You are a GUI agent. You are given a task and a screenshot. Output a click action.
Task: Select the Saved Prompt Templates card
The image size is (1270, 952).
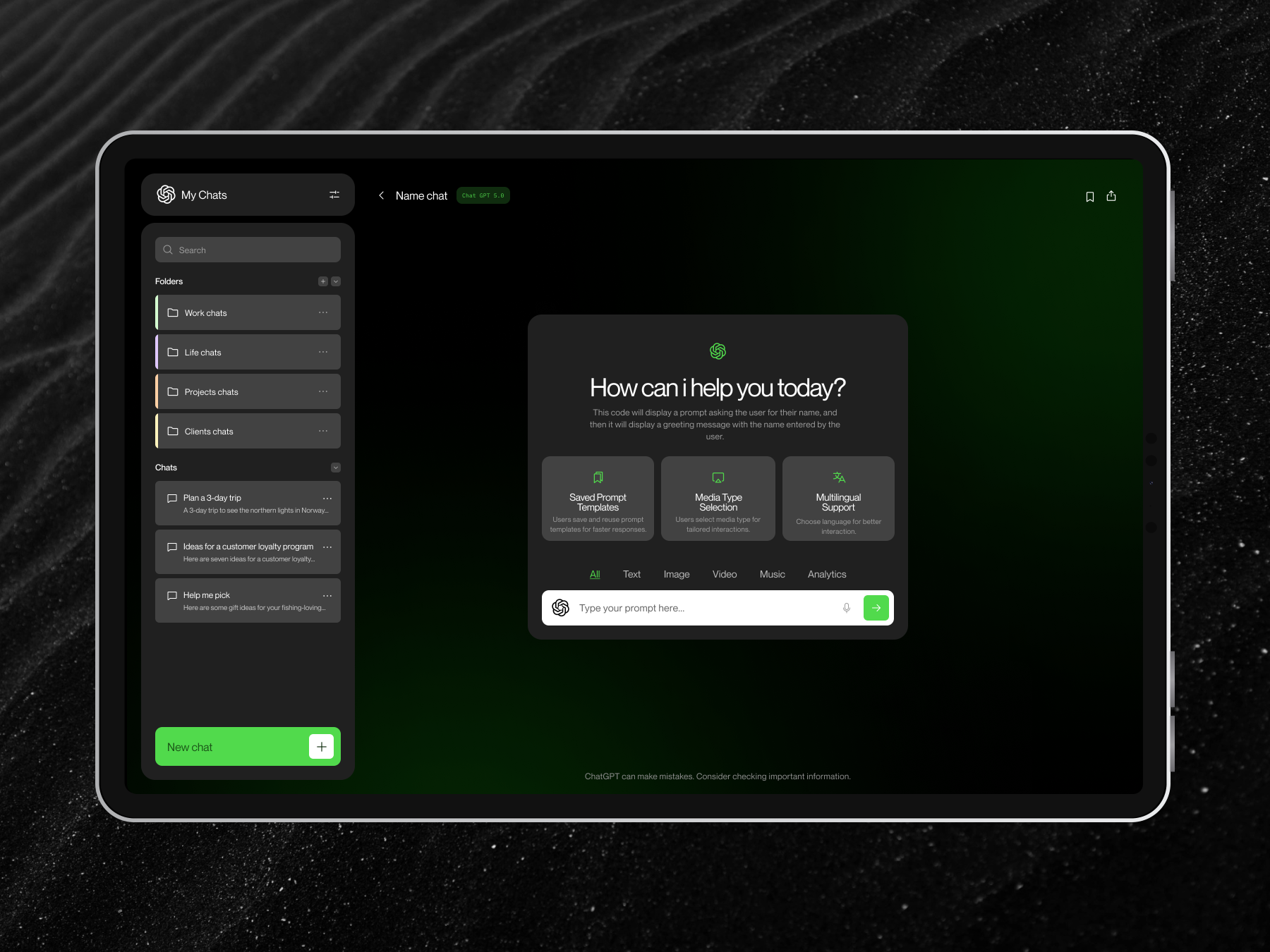598,498
